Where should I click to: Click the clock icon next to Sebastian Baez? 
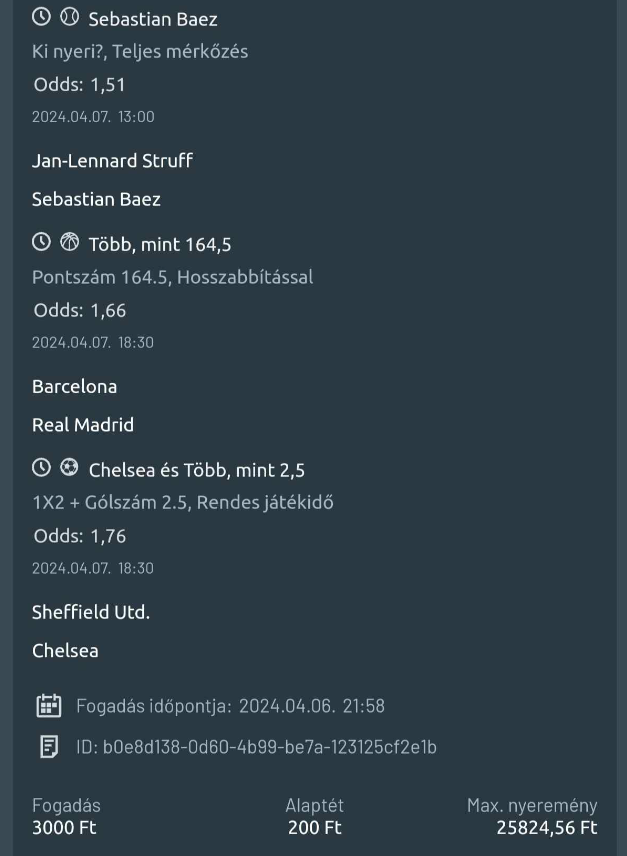41,17
